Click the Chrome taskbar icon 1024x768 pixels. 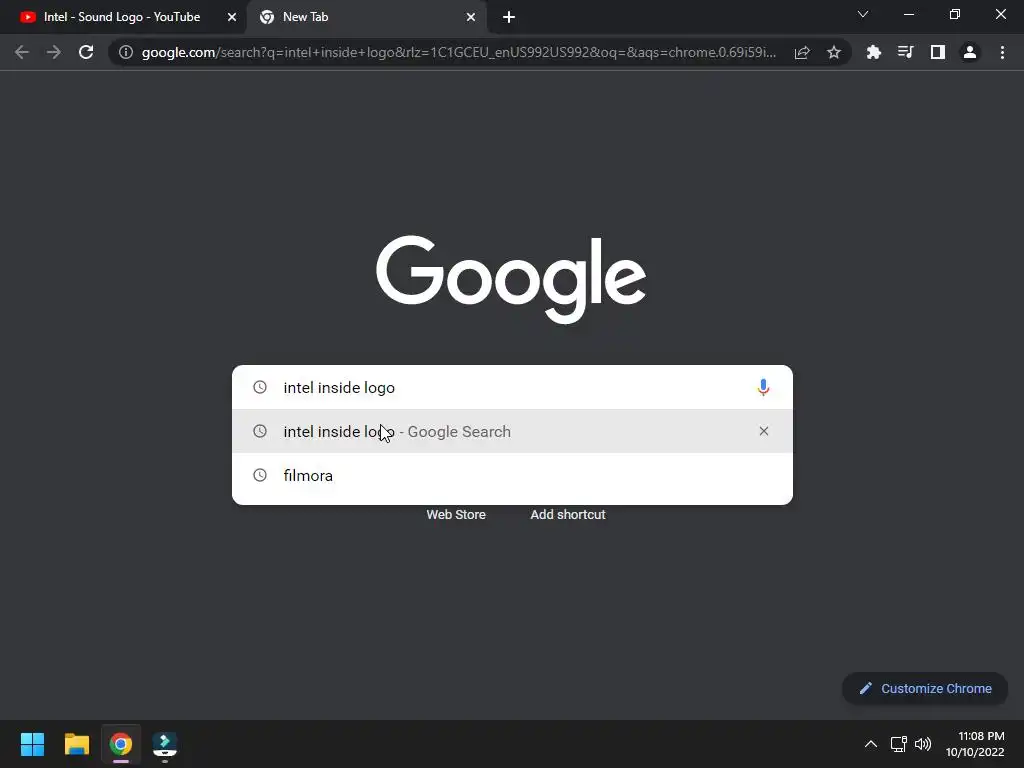point(121,744)
